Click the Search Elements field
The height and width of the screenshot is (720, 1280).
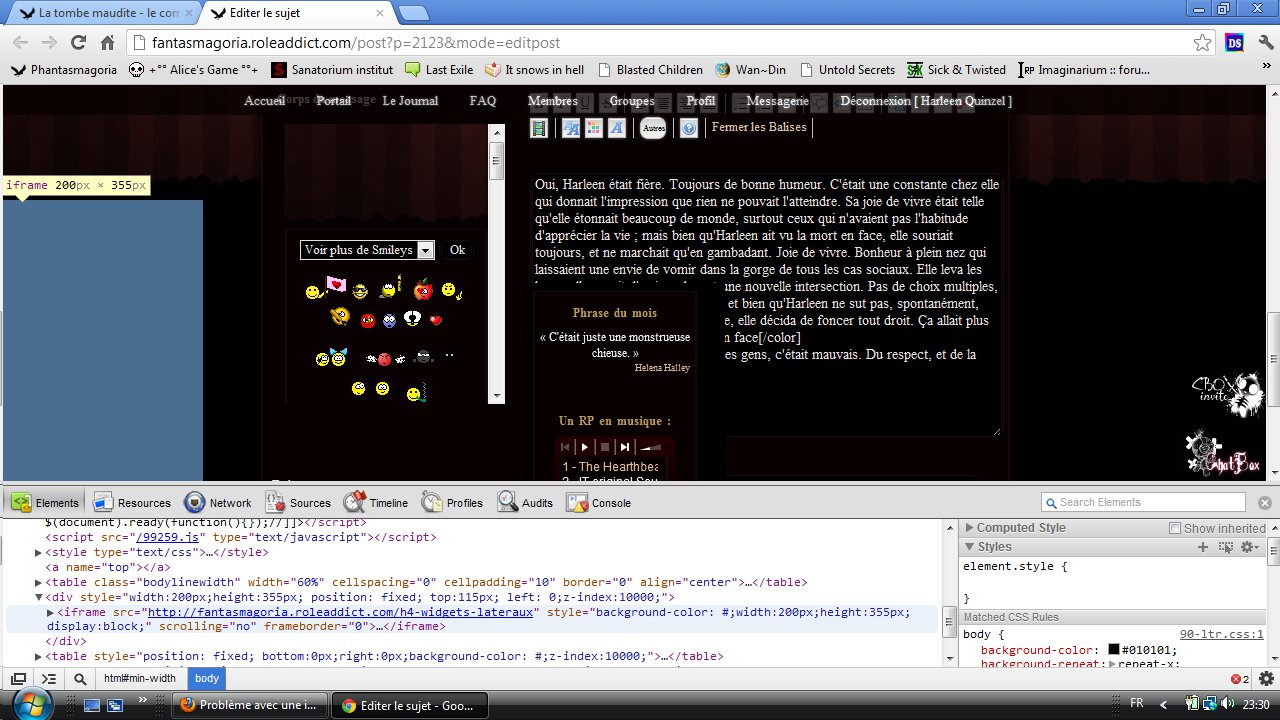click(x=1143, y=502)
